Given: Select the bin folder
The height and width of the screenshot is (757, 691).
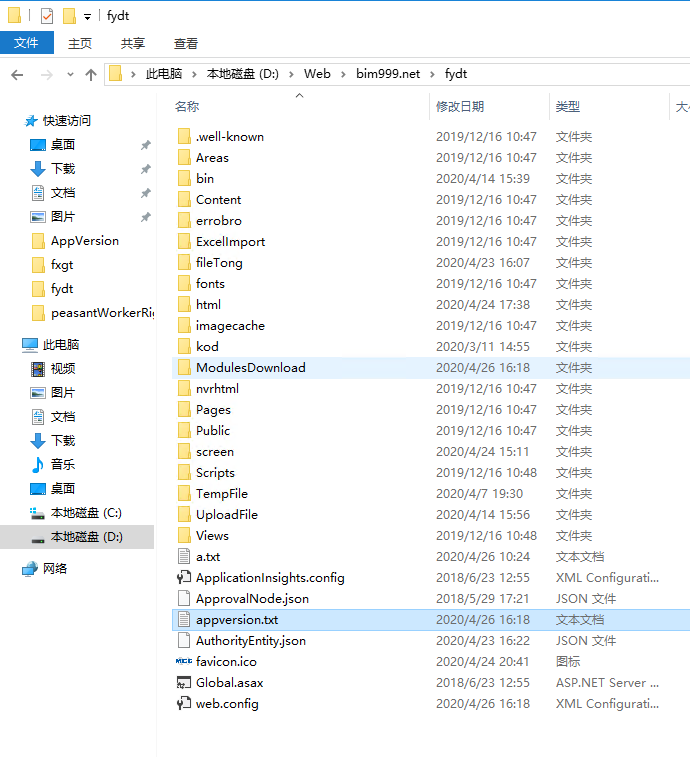Looking at the screenshot, I should click(x=205, y=179).
